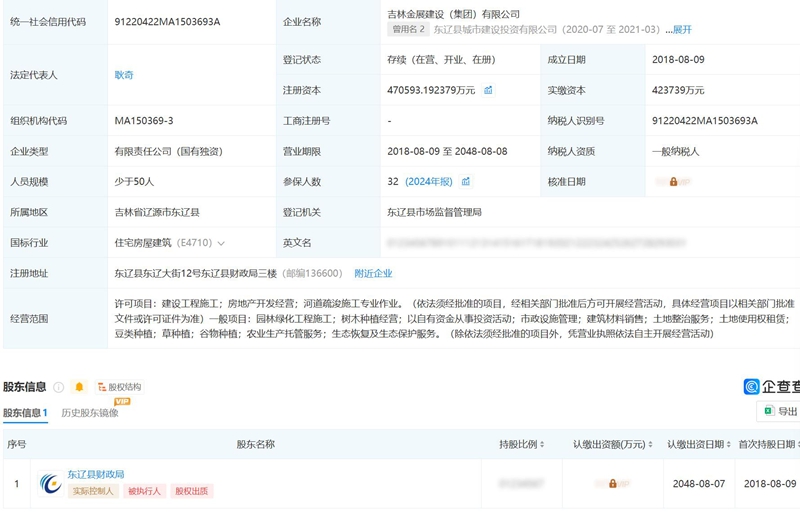Click the registered capital chart icon
The image size is (800, 525).
coord(489,90)
